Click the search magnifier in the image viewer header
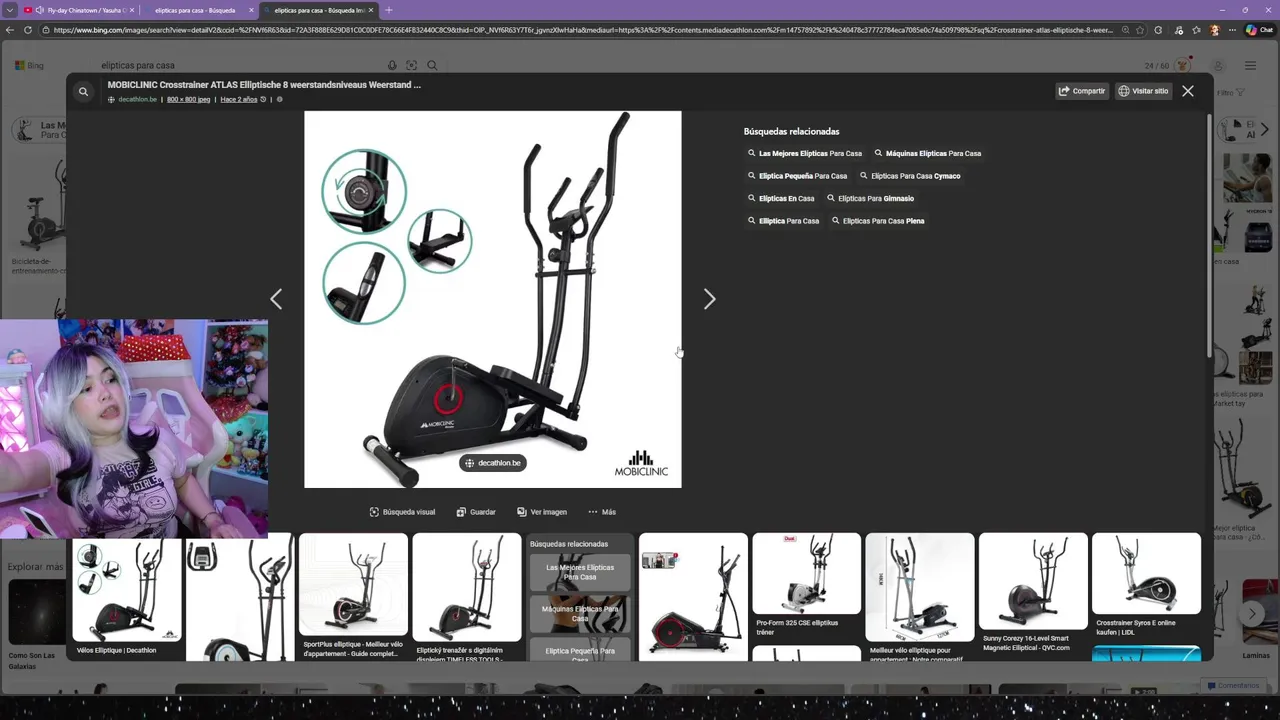The image size is (1280, 720). 83,91
